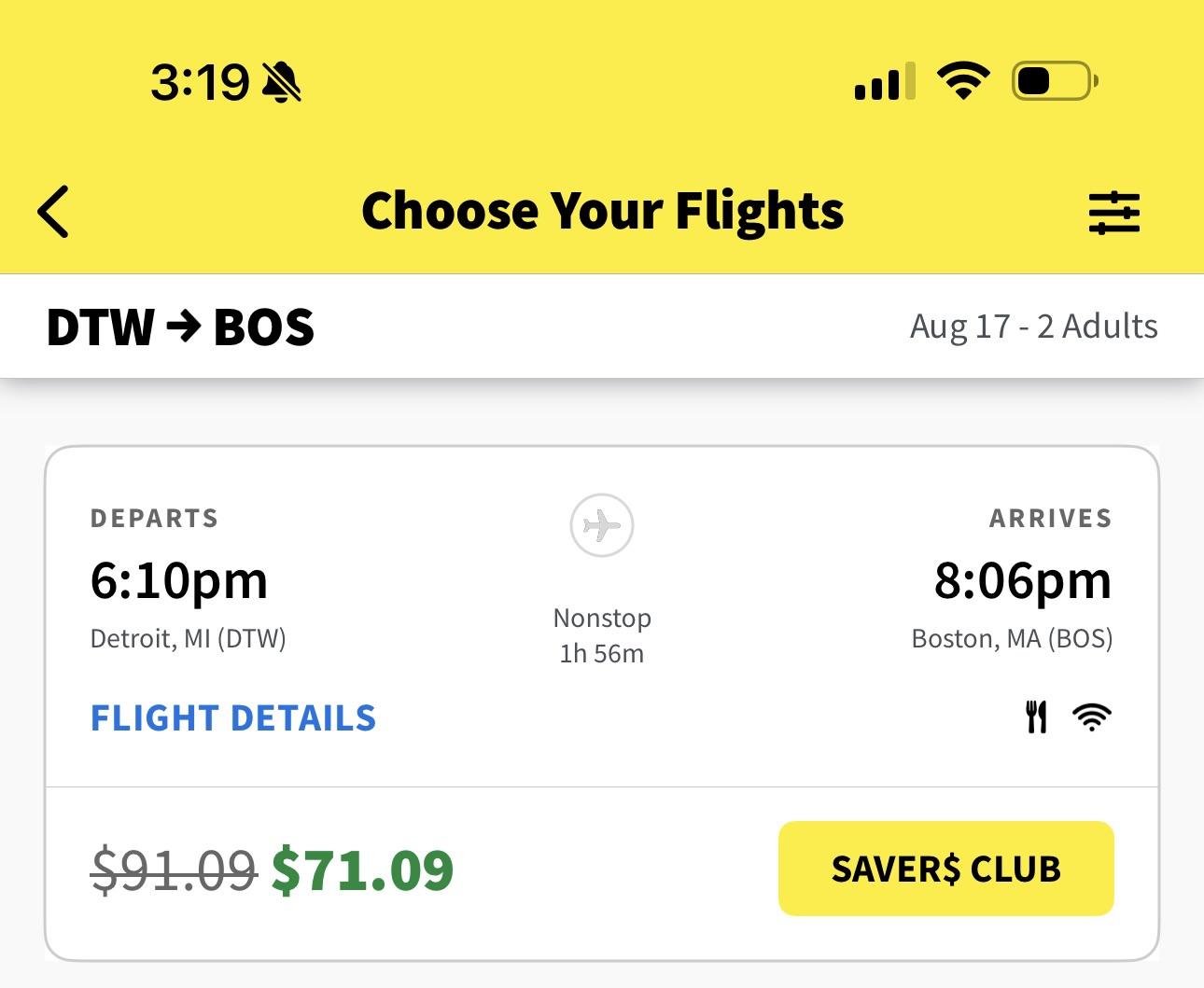Tap the fork and knife meal icon
The width and height of the screenshot is (1204, 988).
(1037, 717)
